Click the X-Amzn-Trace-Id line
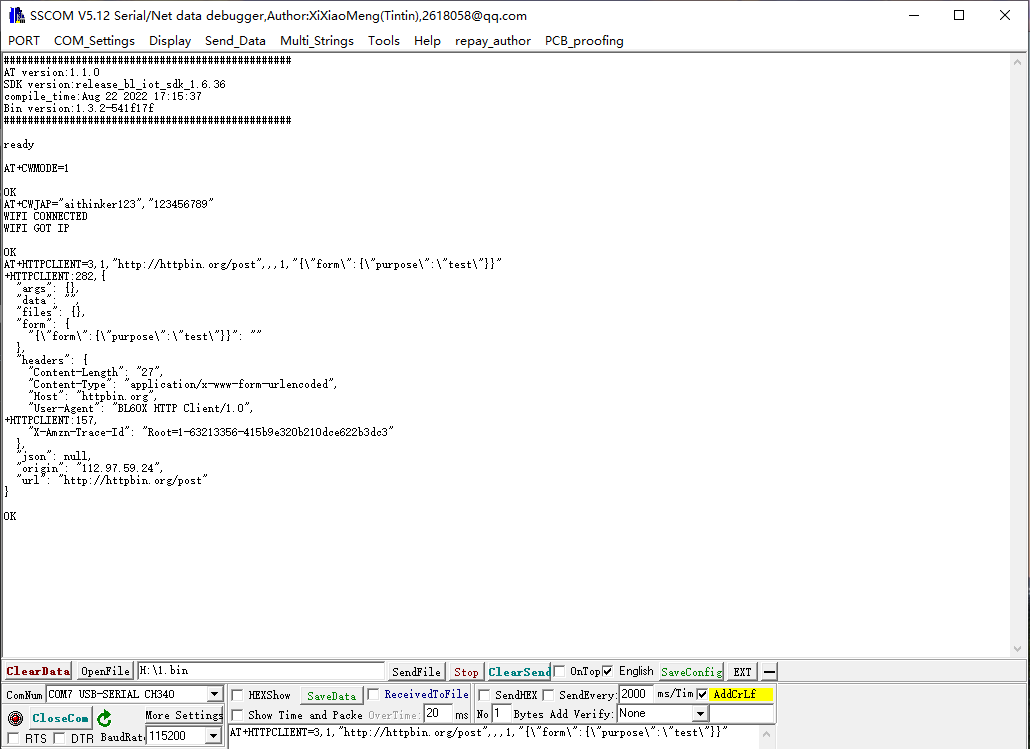Image resolution: width=1030 pixels, height=749 pixels. tap(211, 432)
